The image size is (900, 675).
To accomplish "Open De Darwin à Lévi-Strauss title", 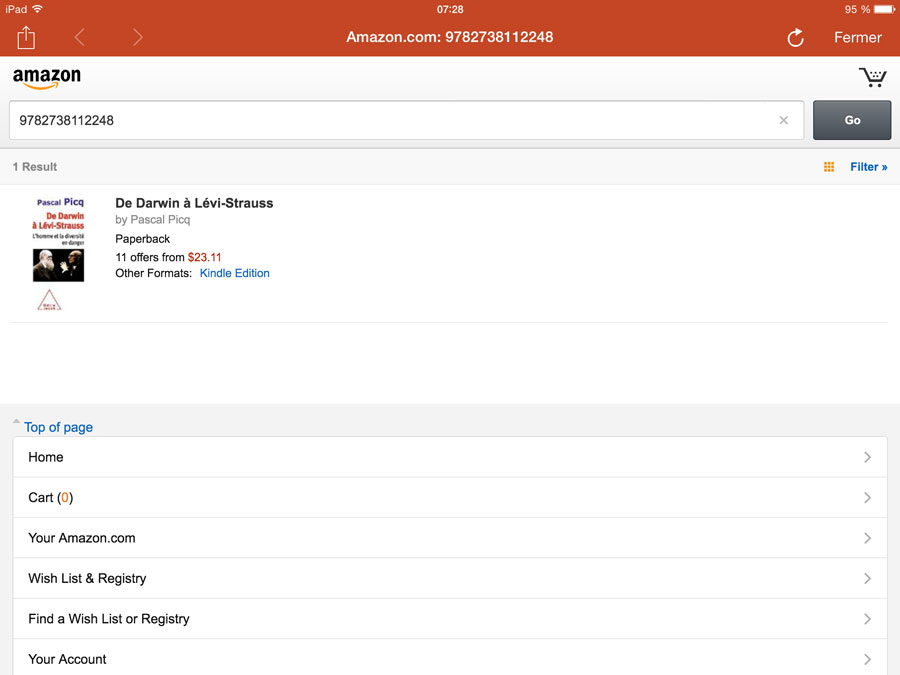I will [194, 203].
